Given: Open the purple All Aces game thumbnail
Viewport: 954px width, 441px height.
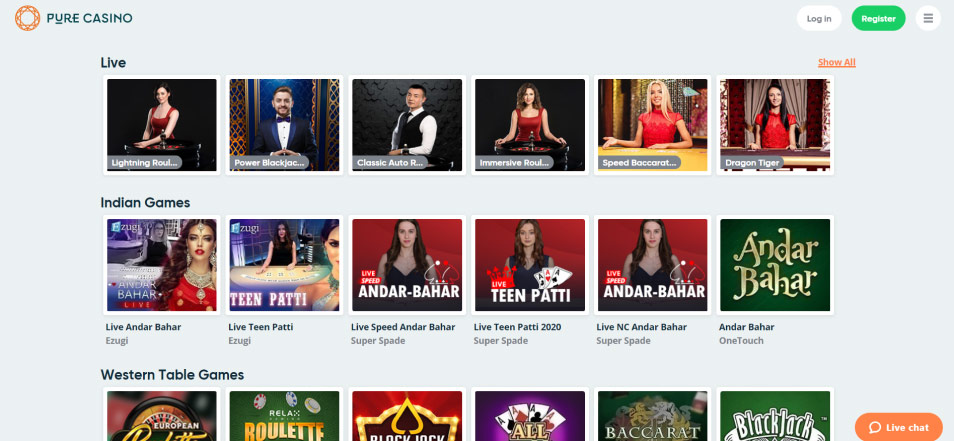Looking at the screenshot, I should (530, 416).
